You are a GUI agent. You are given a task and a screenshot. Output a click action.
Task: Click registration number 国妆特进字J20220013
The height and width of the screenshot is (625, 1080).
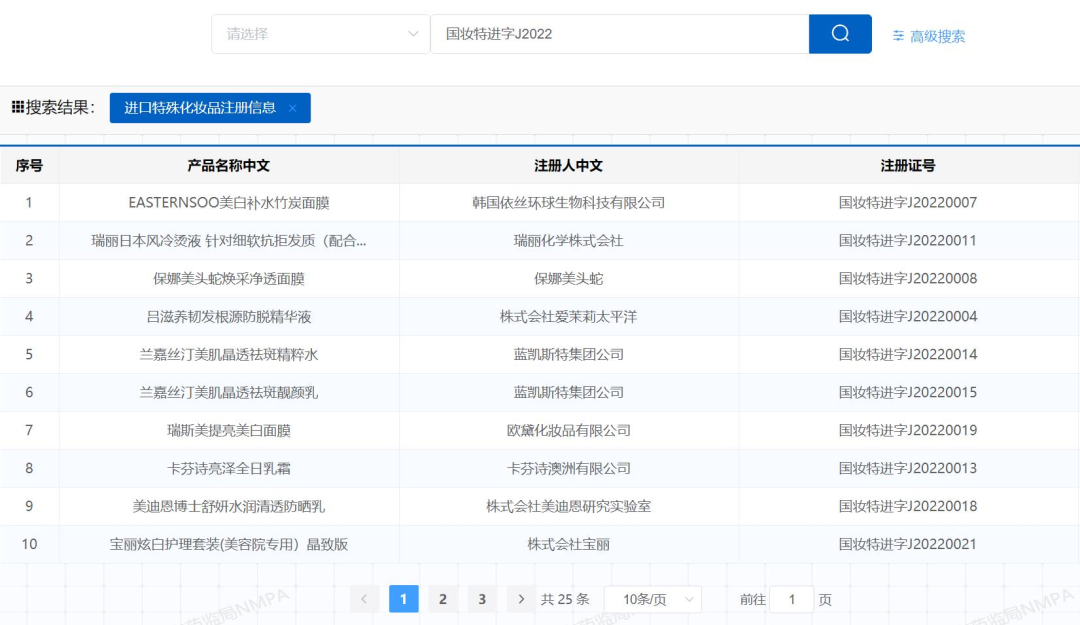[908, 468]
